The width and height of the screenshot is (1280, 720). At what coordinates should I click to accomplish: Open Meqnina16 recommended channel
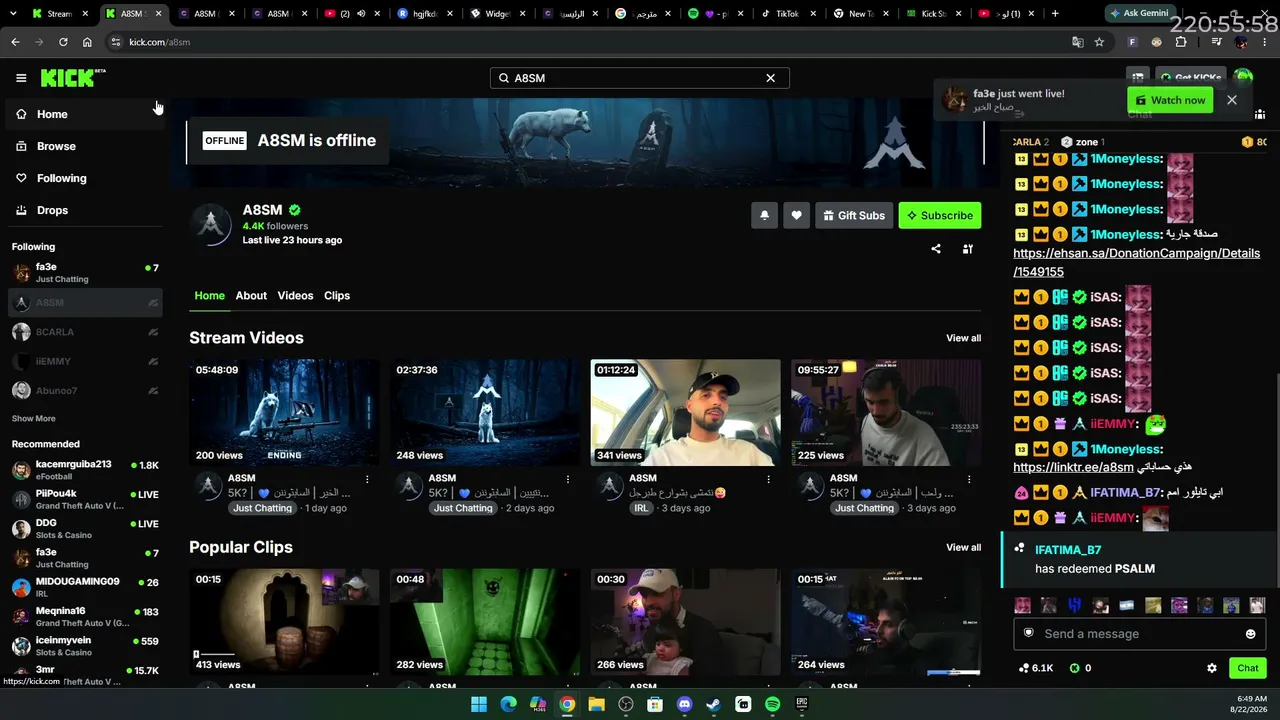tap(84, 616)
